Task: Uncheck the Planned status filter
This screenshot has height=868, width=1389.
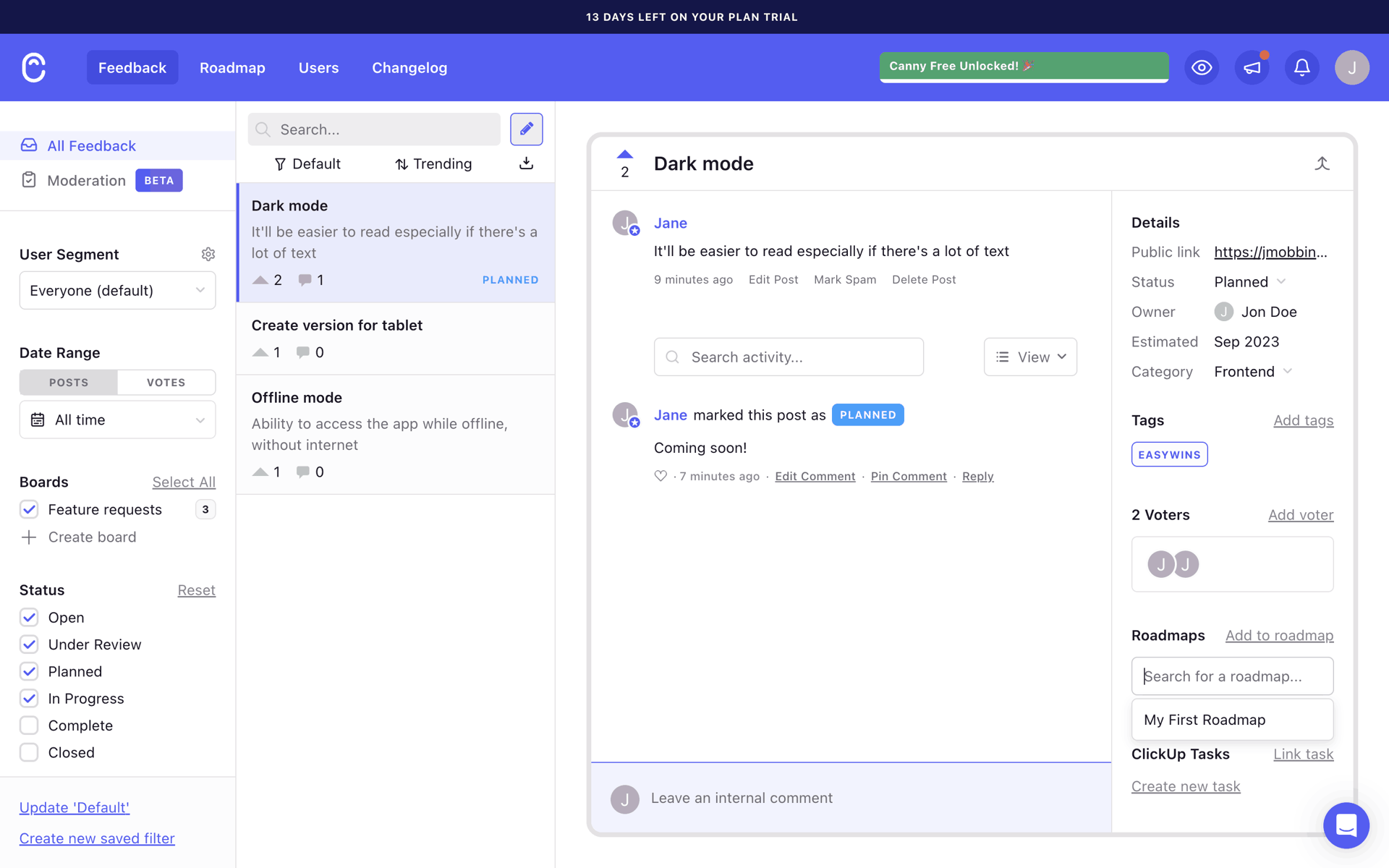Action: [29, 671]
